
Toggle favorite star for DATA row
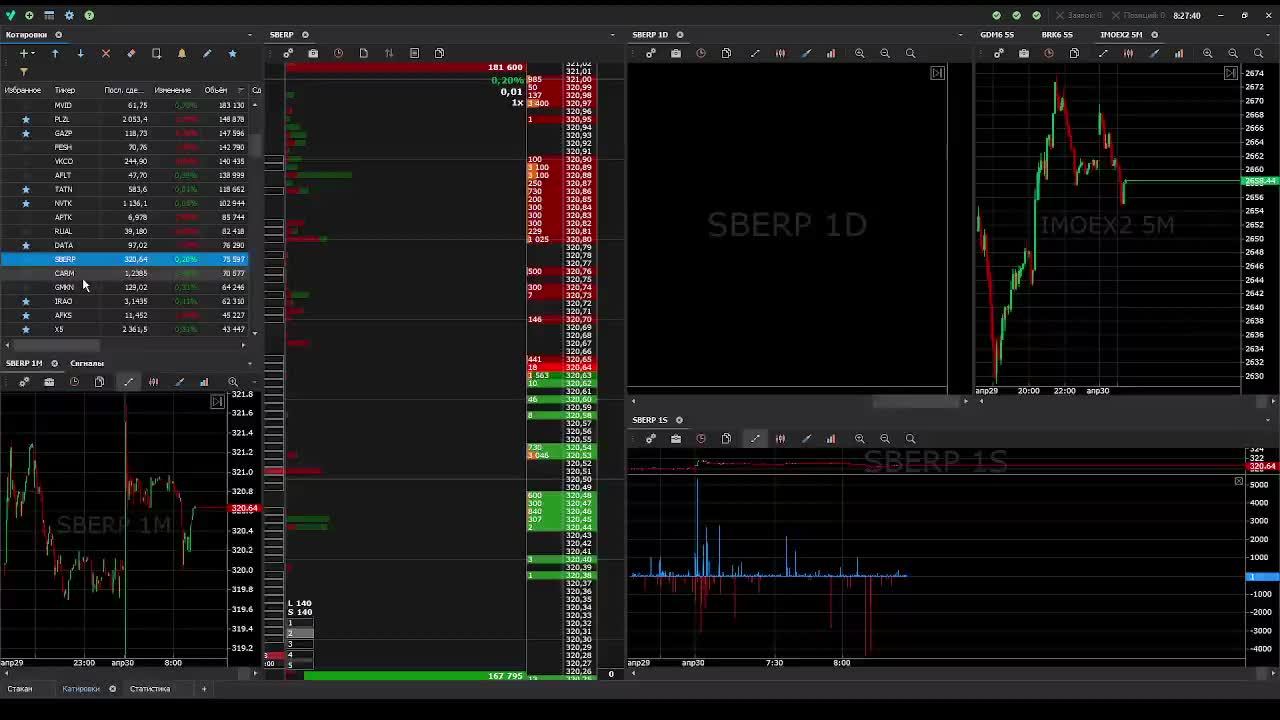[x=26, y=245]
